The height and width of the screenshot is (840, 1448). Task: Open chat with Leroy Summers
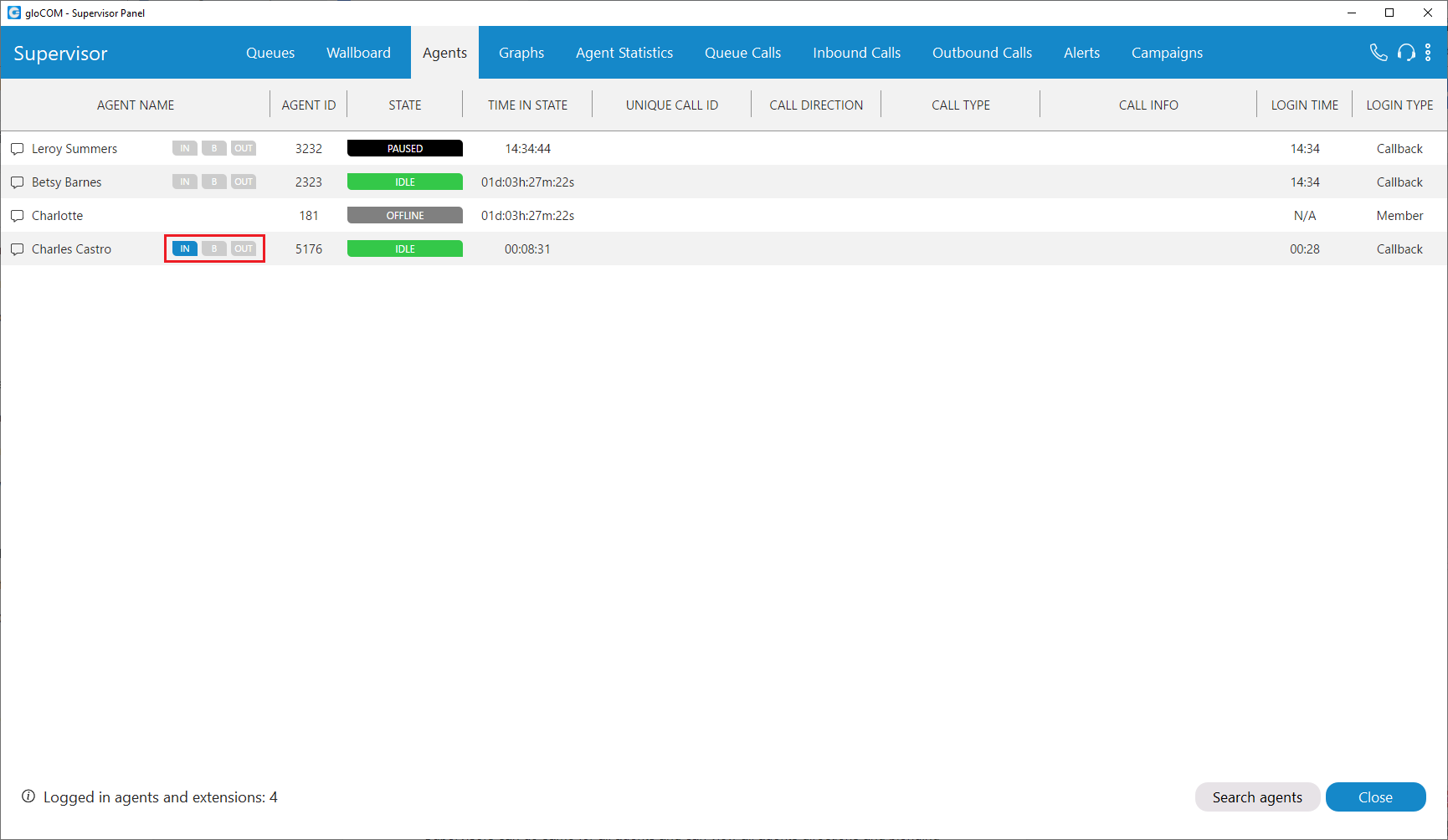pyautogui.click(x=17, y=149)
